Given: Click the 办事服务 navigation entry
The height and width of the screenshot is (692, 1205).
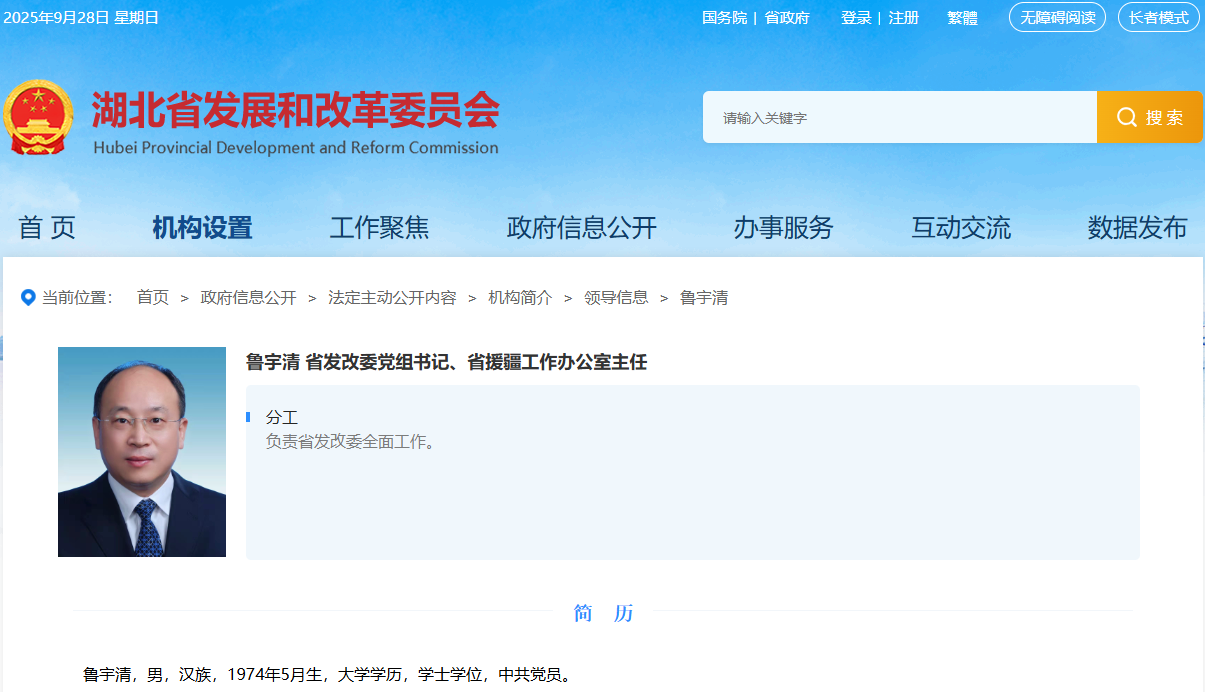Looking at the screenshot, I should (x=784, y=227).
